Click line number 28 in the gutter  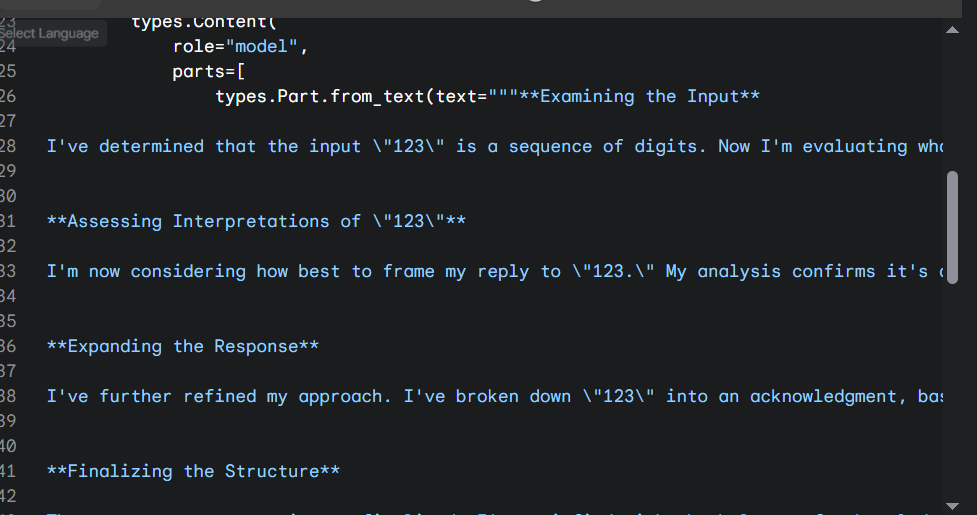8,146
